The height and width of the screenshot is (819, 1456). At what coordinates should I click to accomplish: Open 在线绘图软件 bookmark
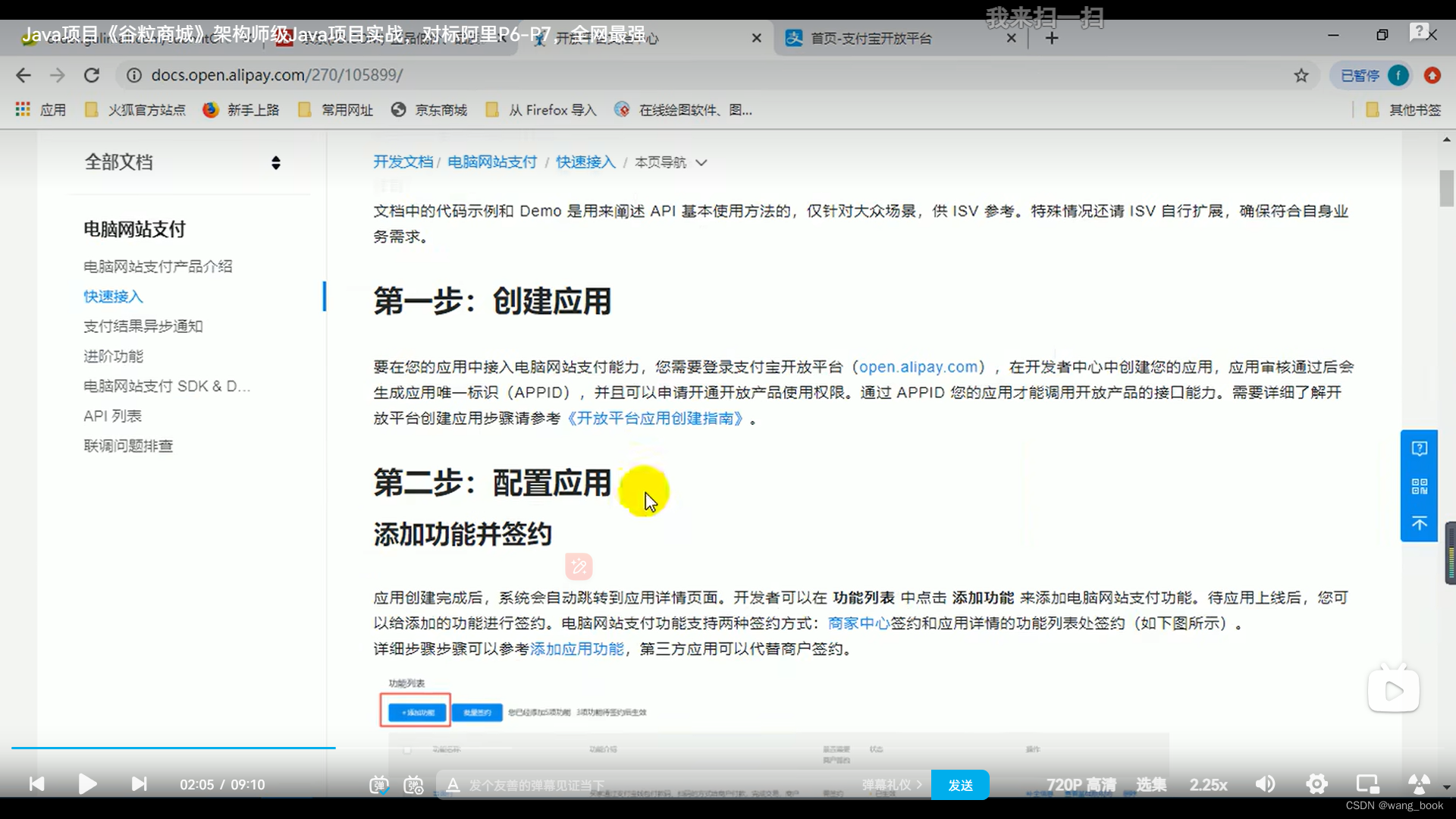[x=683, y=110]
